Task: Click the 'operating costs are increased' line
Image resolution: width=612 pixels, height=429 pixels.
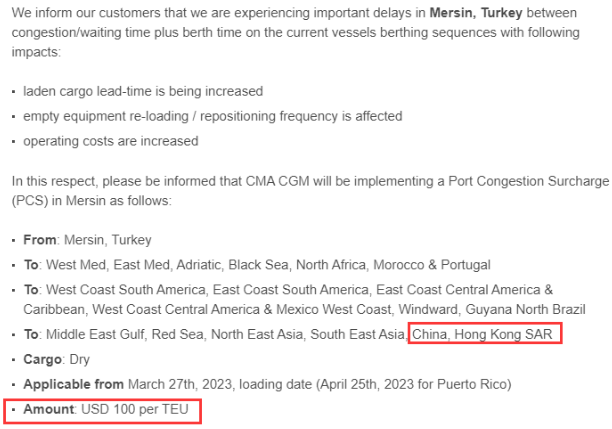Action: click(x=111, y=141)
